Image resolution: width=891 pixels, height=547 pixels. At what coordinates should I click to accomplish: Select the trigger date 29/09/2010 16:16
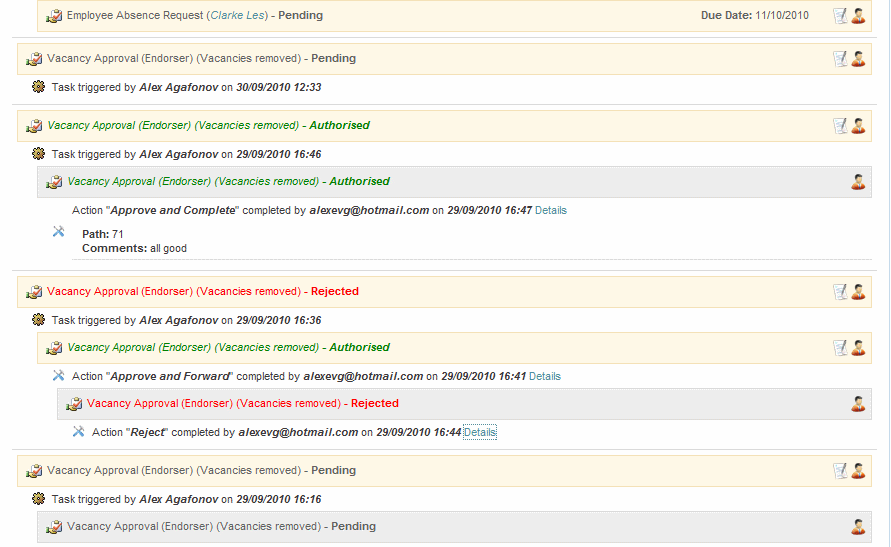click(x=278, y=499)
